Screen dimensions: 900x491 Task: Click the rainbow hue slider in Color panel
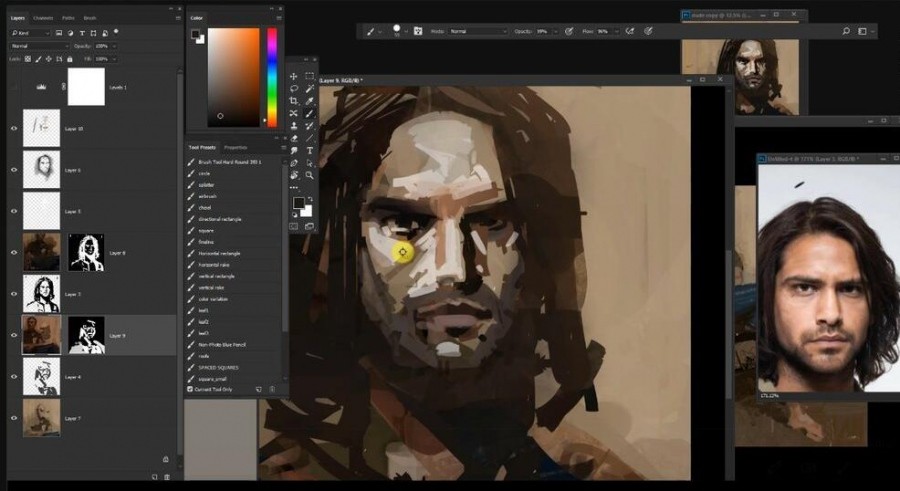click(271, 77)
